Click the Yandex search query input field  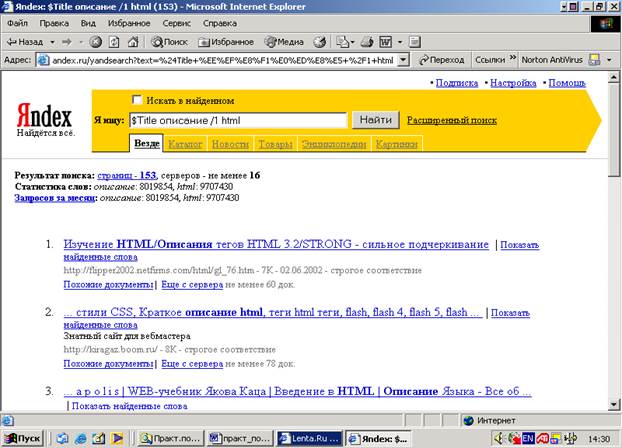click(237, 120)
